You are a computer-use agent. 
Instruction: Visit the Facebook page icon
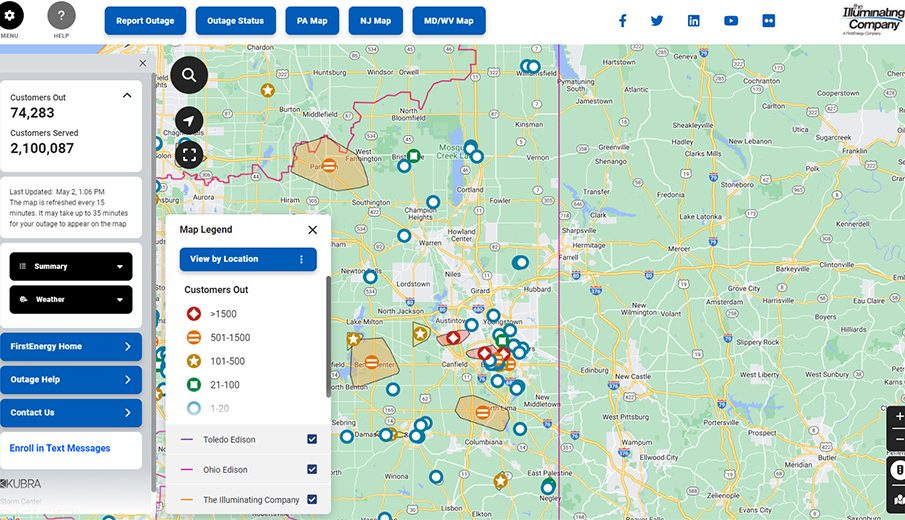coord(622,21)
